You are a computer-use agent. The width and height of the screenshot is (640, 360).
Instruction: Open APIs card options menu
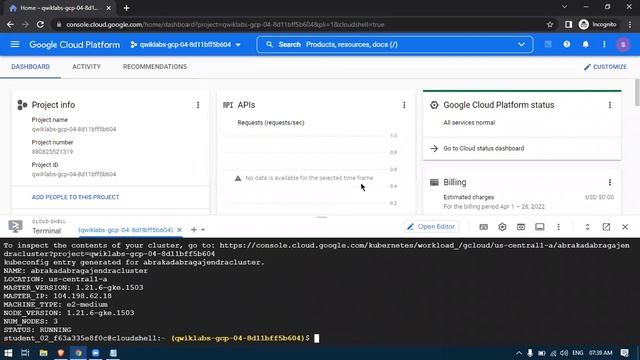click(x=404, y=105)
